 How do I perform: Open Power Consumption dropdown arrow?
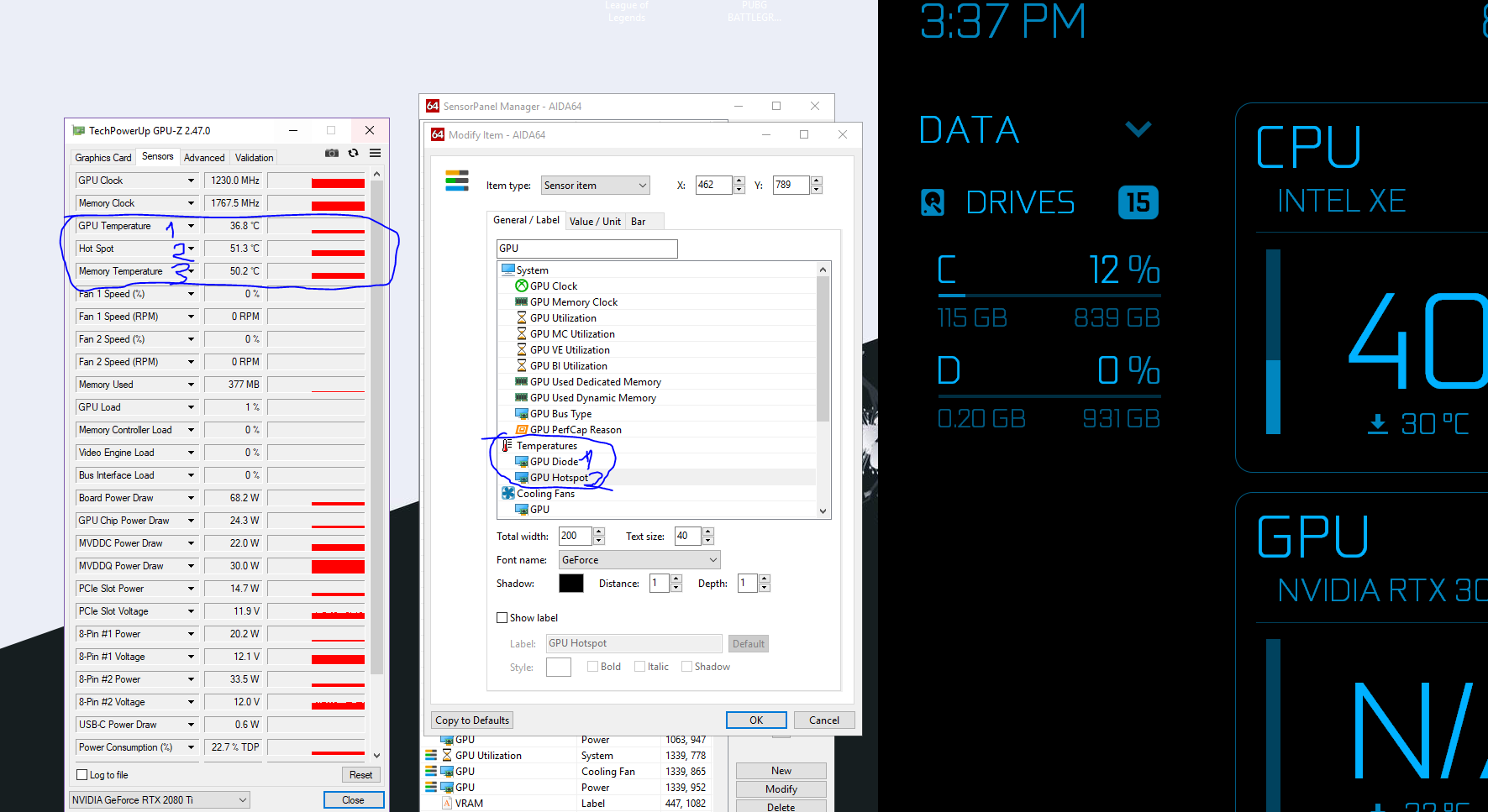(x=191, y=747)
